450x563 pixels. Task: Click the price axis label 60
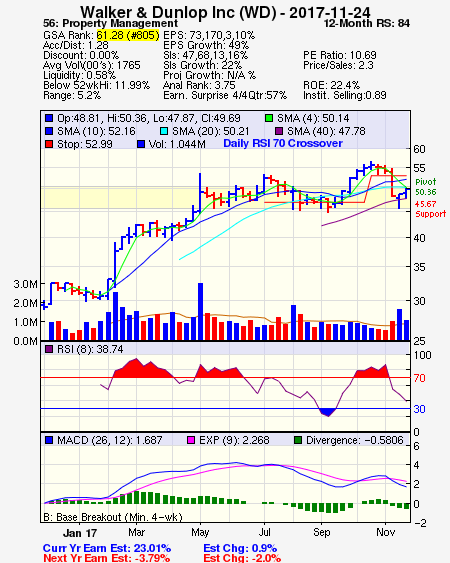tap(419, 149)
